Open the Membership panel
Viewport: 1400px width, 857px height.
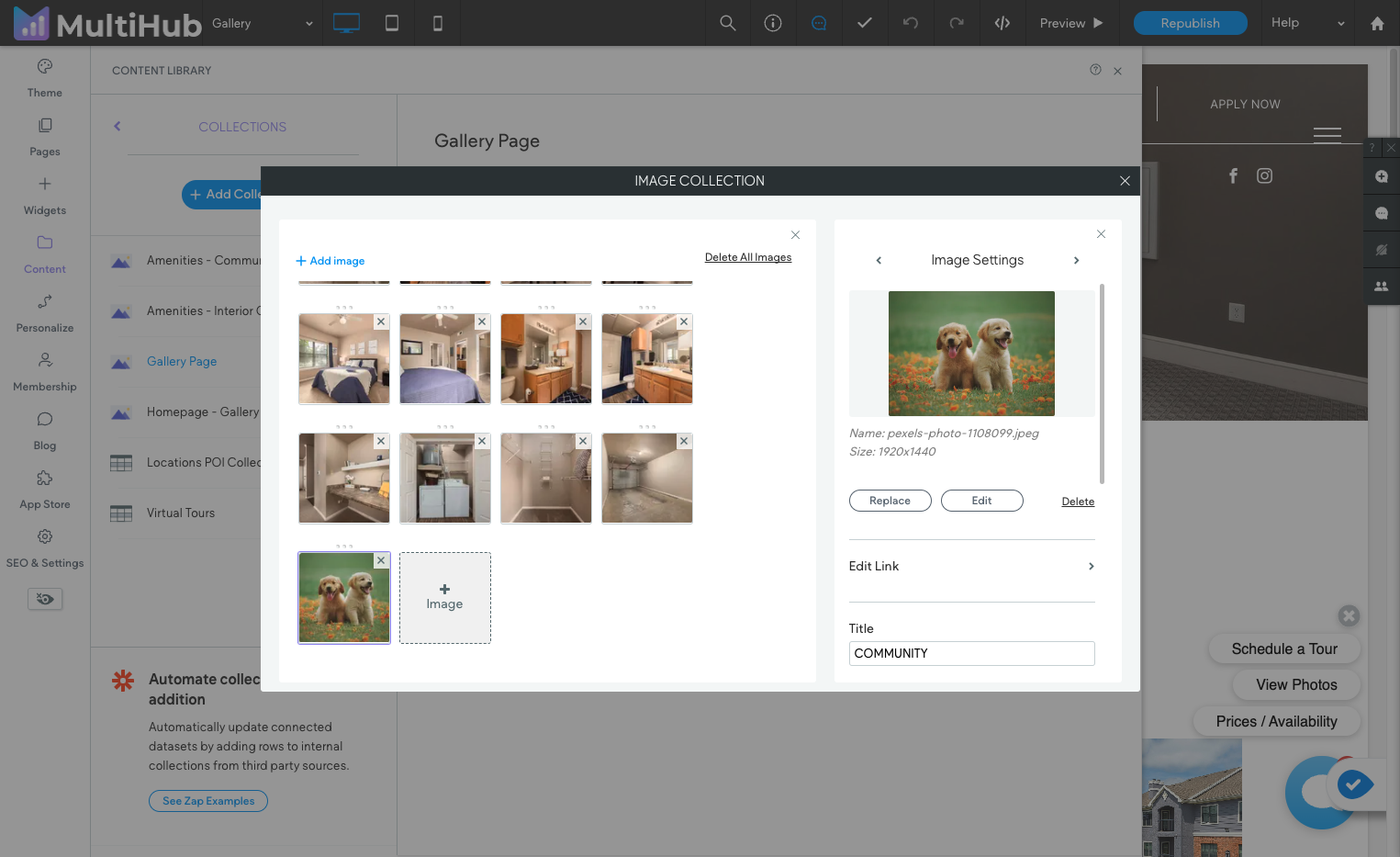tap(45, 372)
